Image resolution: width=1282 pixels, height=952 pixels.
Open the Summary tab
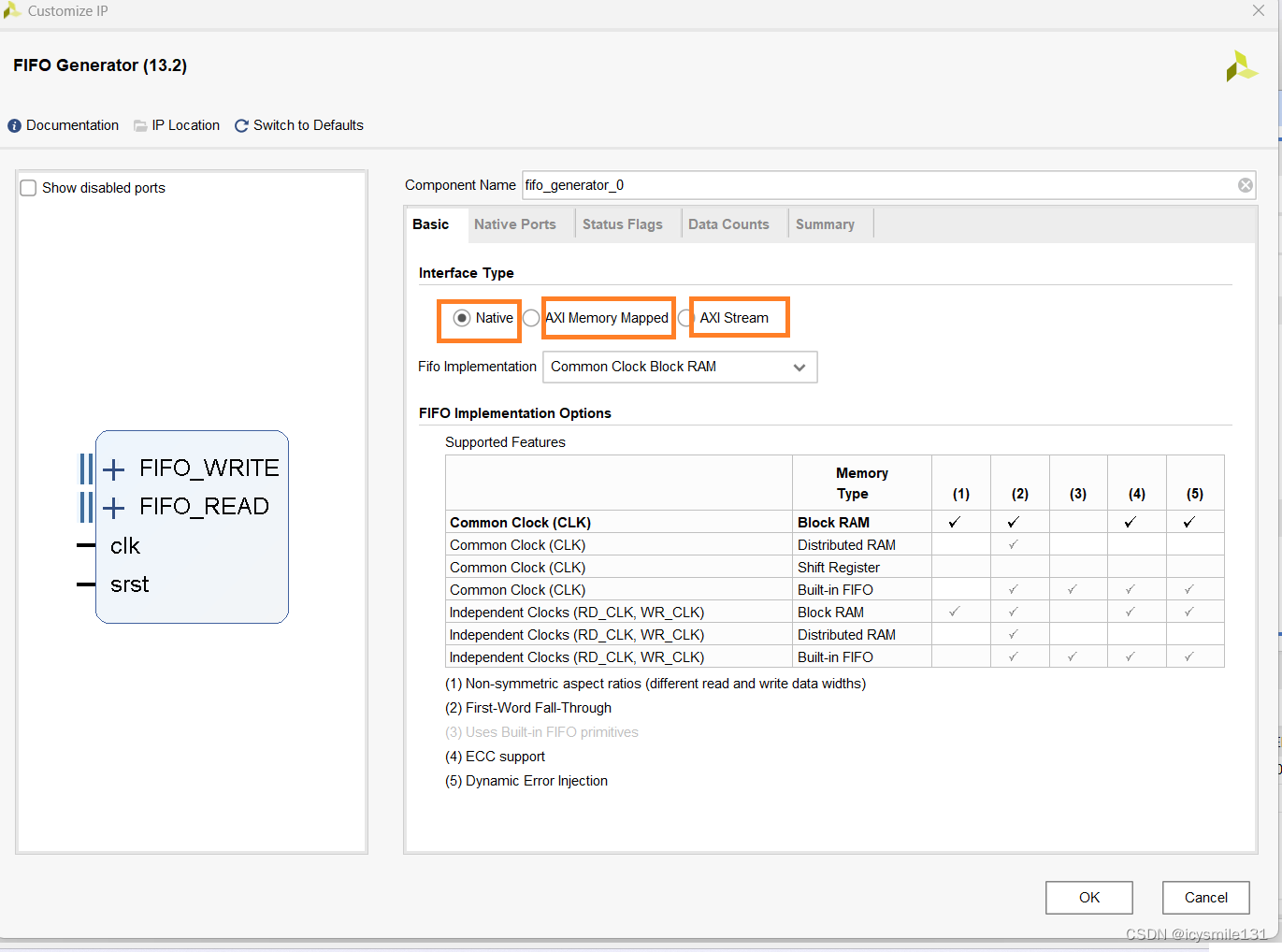click(x=825, y=224)
